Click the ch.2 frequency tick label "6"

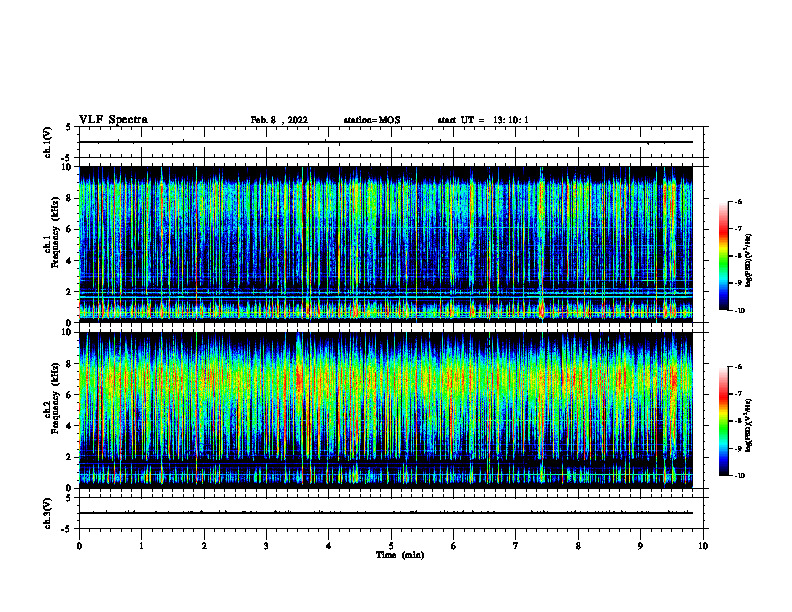click(69, 395)
